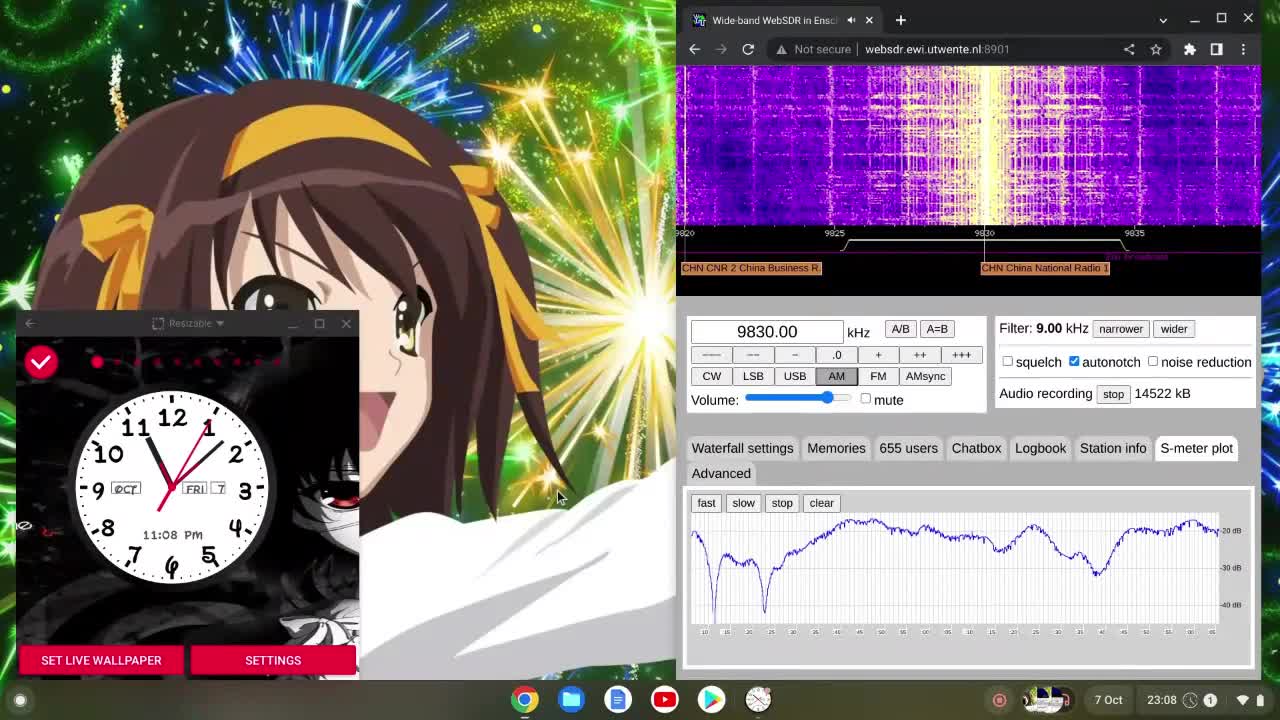1280x720 pixels.
Task: Clear the S-meter plot
Action: pos(821,503)
